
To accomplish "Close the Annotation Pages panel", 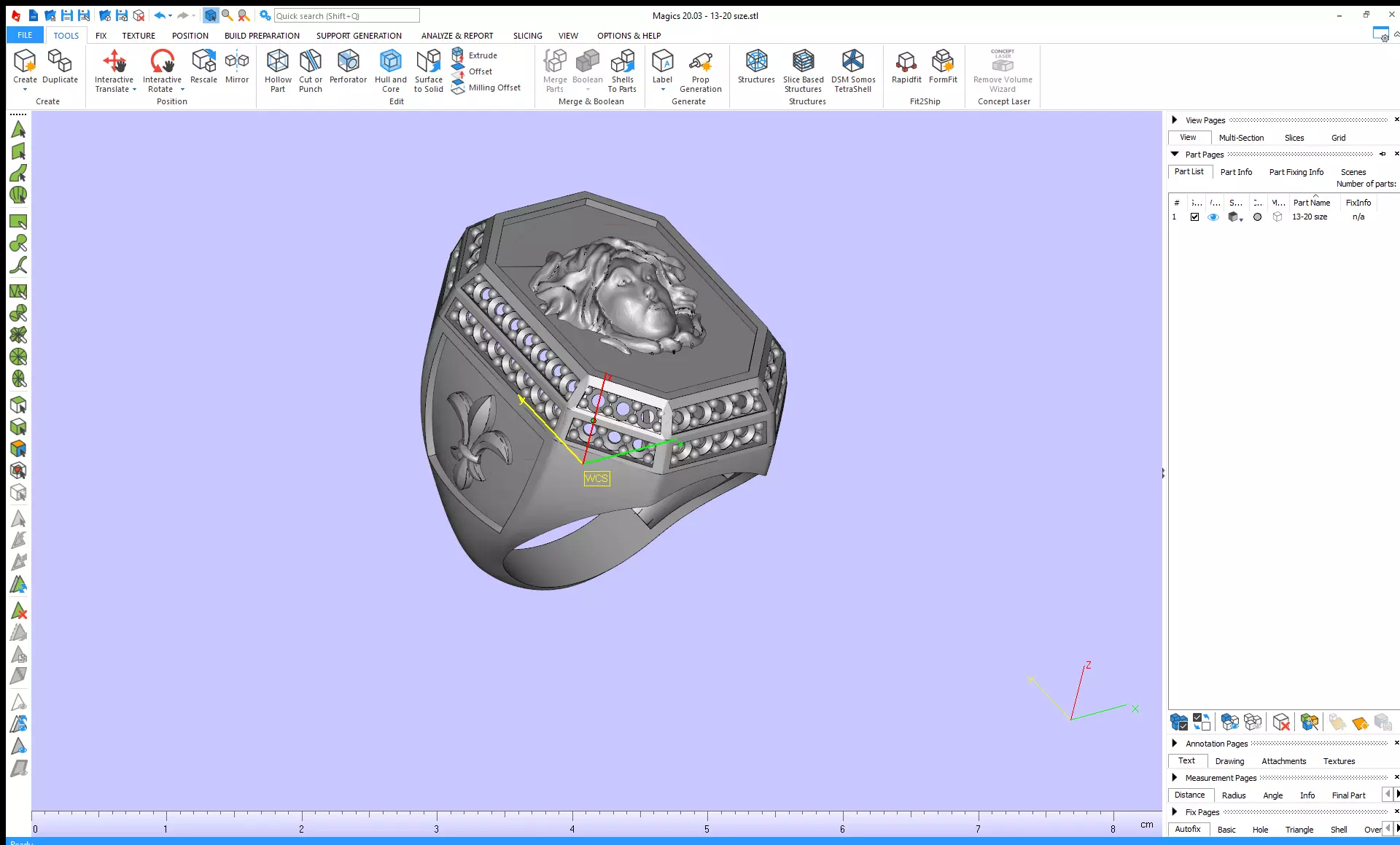I will (x=1396, y=743).
